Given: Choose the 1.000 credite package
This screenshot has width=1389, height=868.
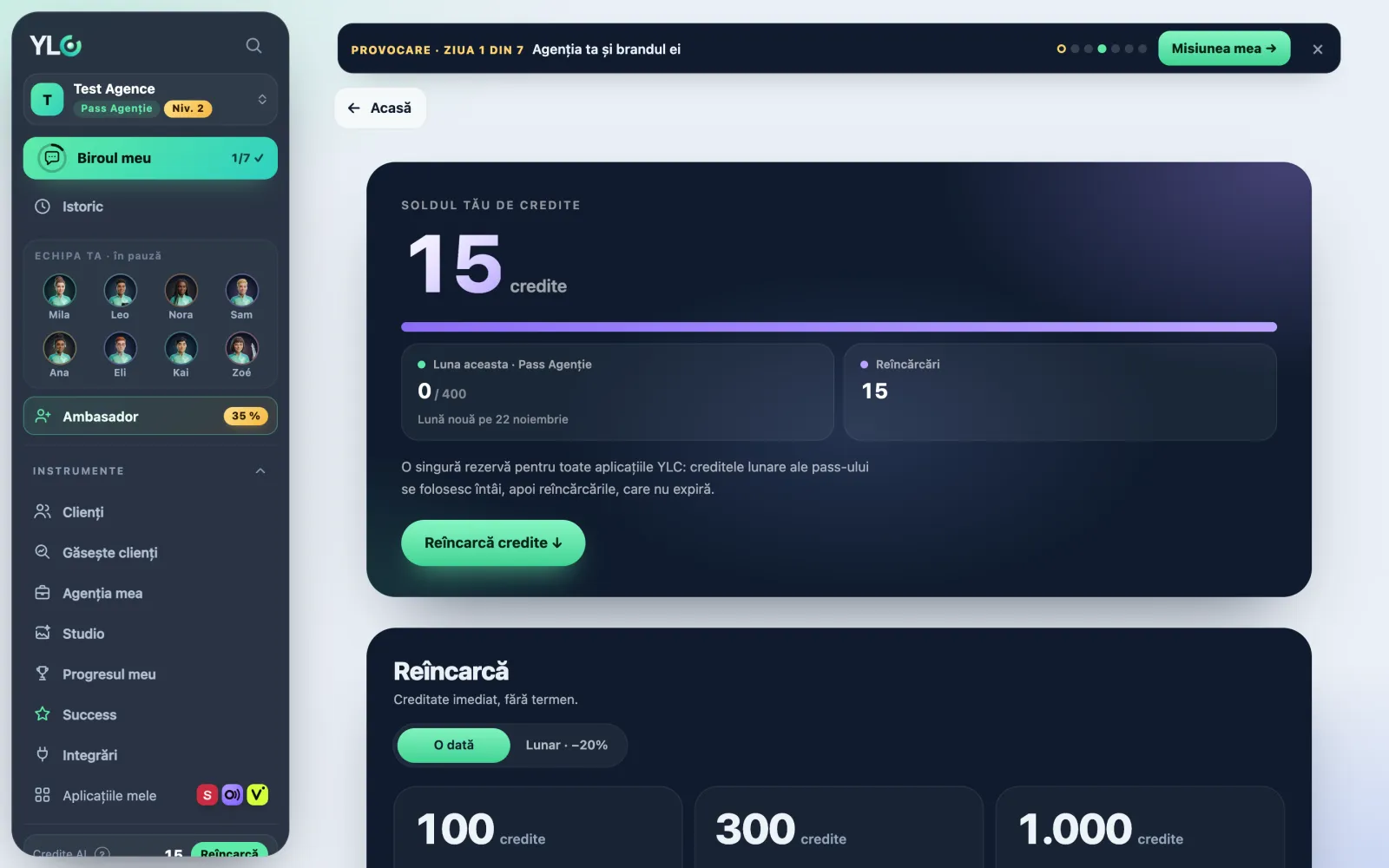Looking at the screenshot, I should coord(1140,827).
